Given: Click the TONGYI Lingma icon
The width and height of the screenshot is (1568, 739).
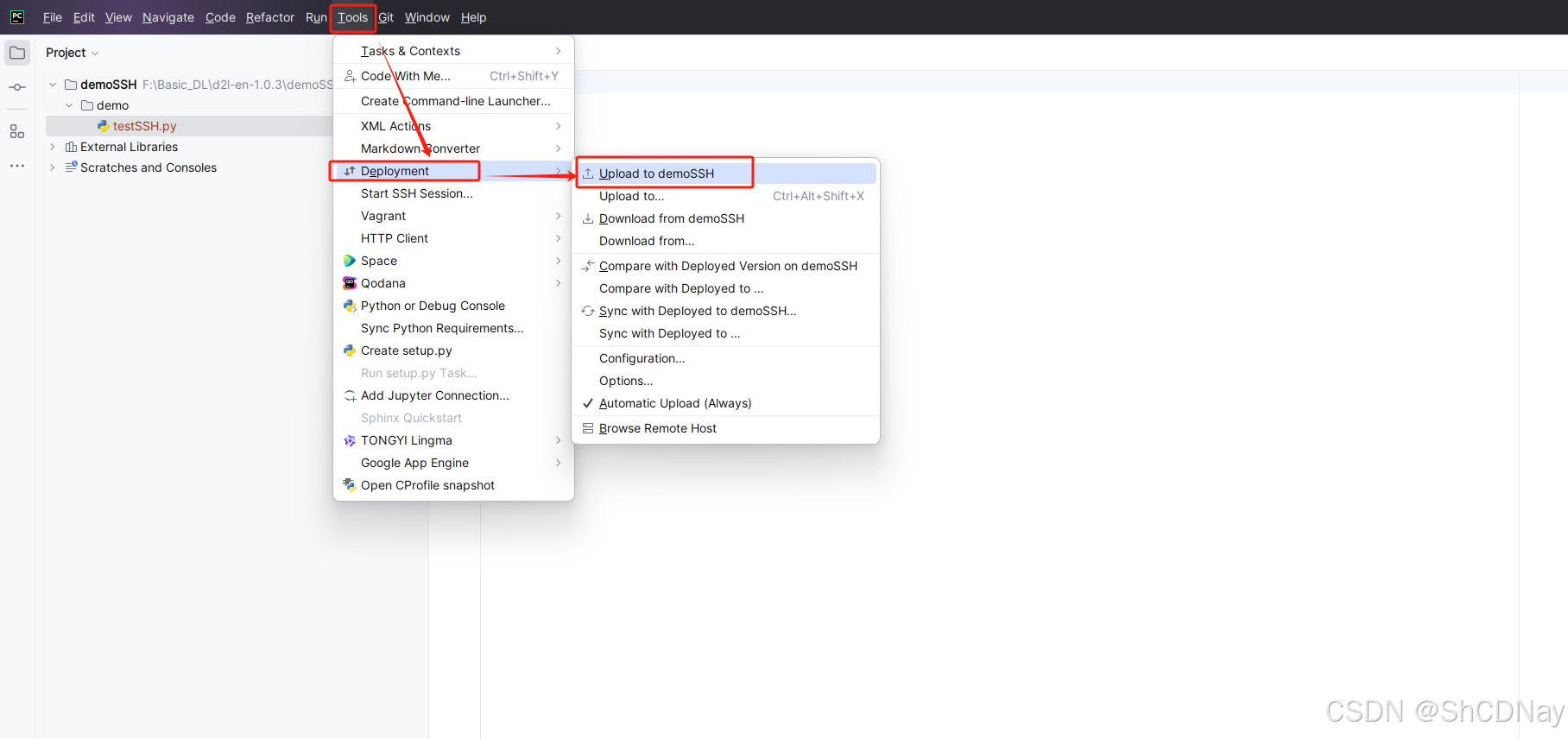Looking at the screenshot, I should click(x=350, y=440).
